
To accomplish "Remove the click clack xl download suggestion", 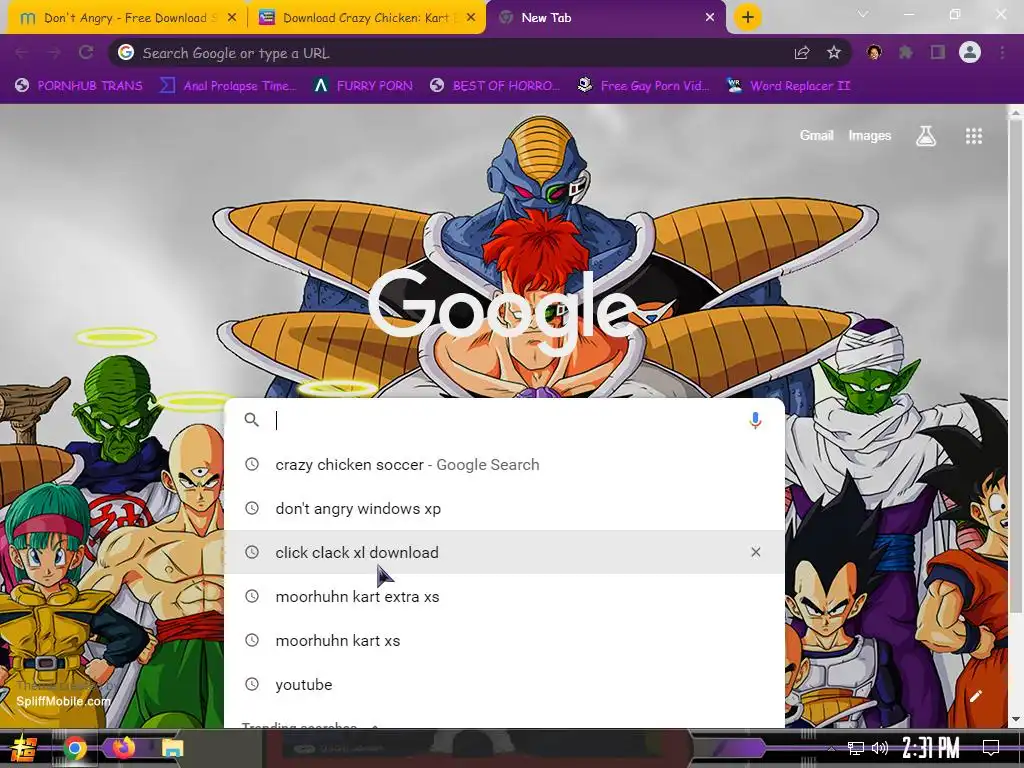I will (x=756, y=552).
